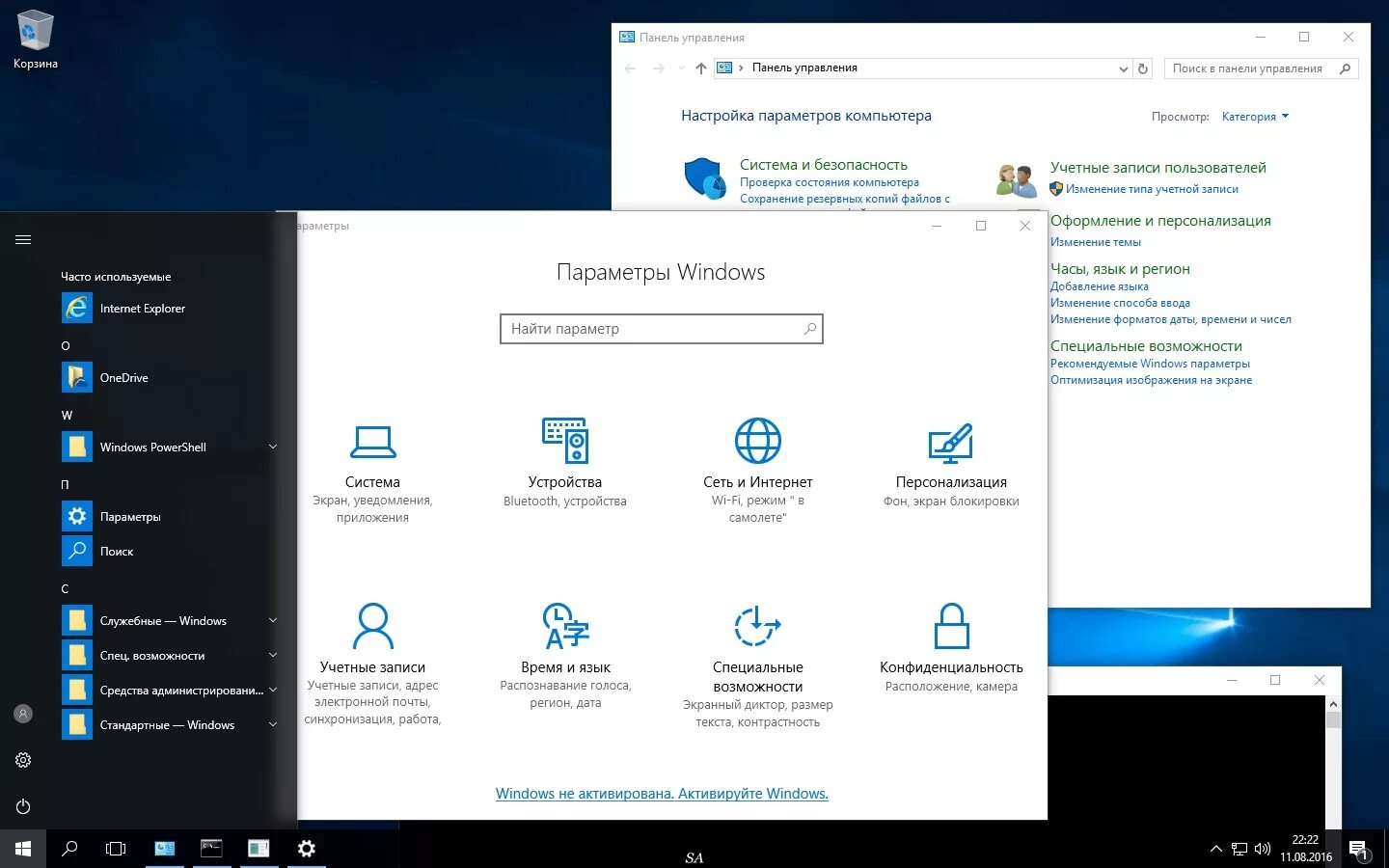Image resolution: width=1389 pixels, height=868 pixels.
Task: Open the Сеть и Интернет settings category
Action: pyautogui.click(x=758, y=471)
